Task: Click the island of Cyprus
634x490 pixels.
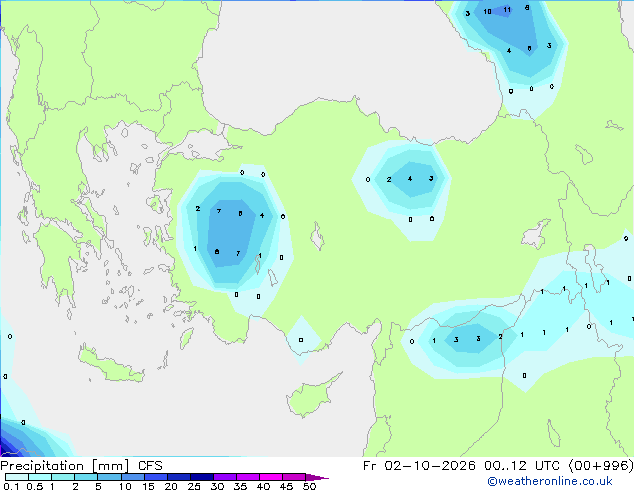Action: click(311, 394)
